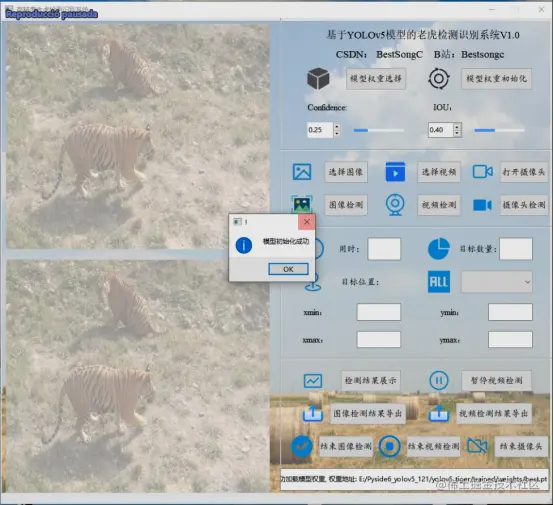
Task: Click the 视频检测 button
Action: coord(439,205)
